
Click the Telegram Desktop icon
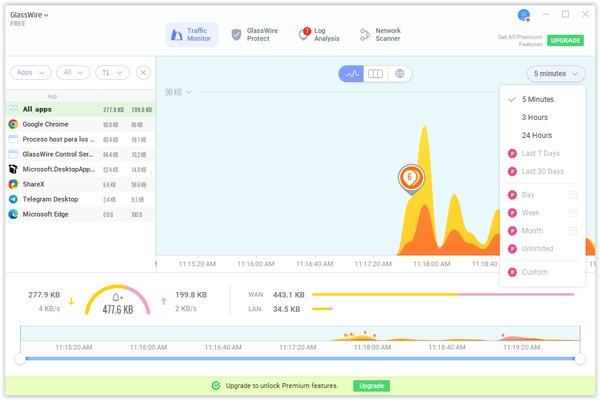[x=14, y=199]
